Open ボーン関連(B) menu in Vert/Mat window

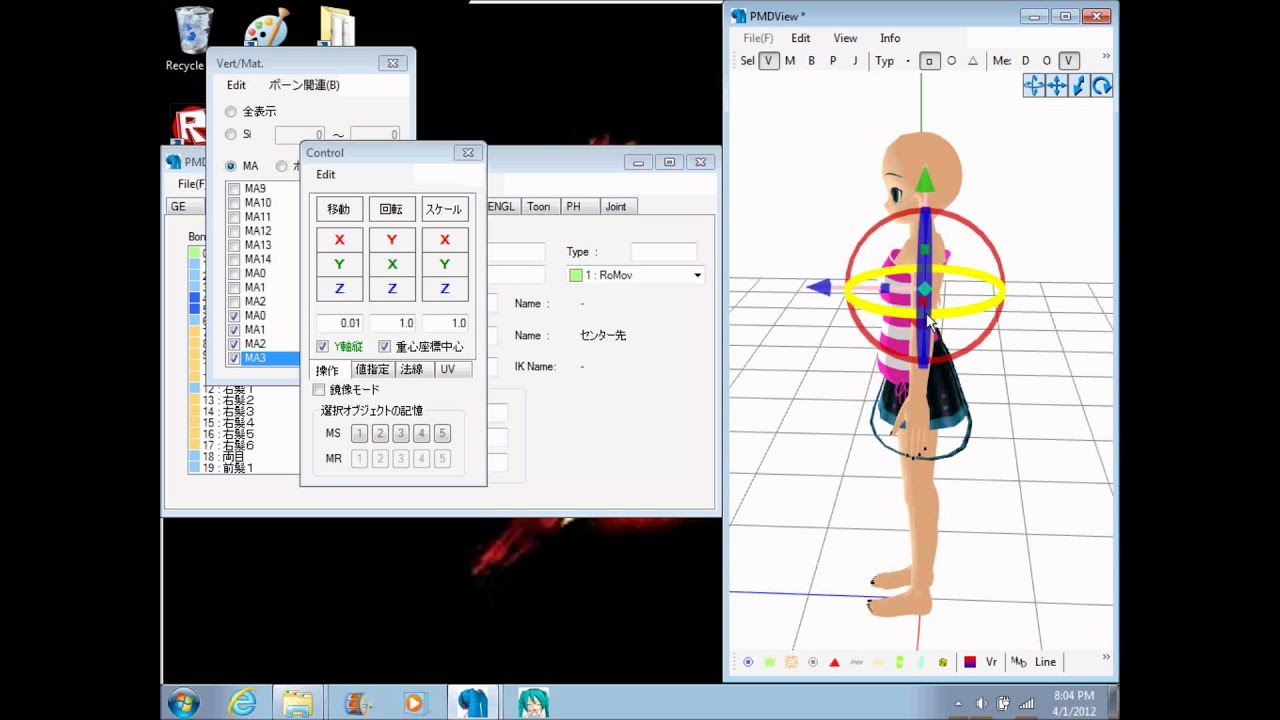(x=304, y=85)
